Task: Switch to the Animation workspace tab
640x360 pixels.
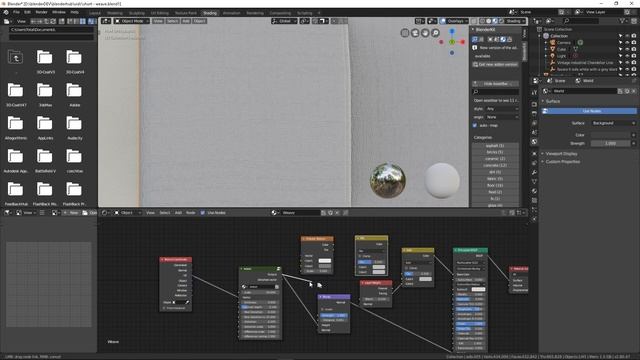Action: tap(231, 13)
